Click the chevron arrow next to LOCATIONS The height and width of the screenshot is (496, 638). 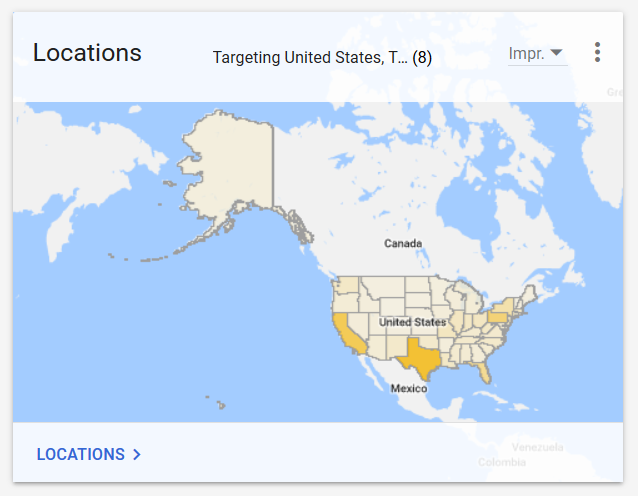tap(137, 454)
